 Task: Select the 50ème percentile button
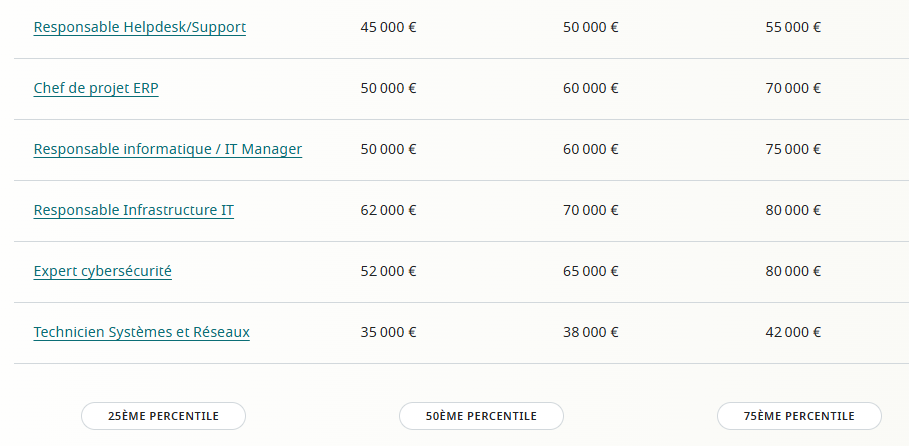(481, 416)
